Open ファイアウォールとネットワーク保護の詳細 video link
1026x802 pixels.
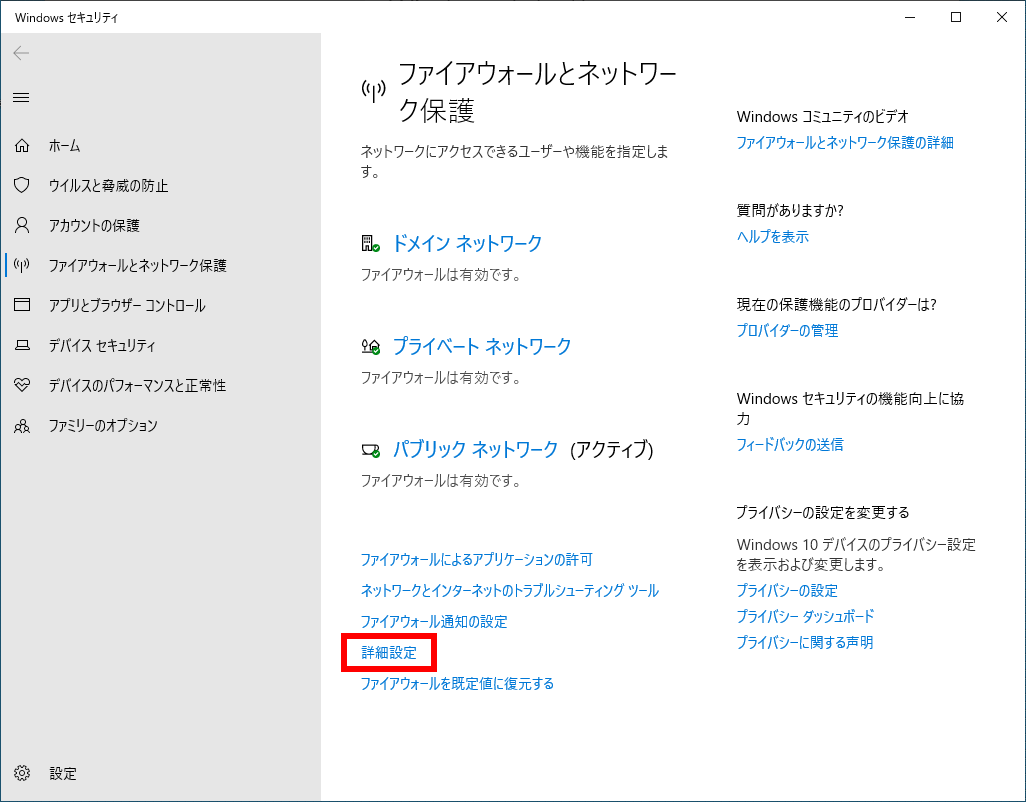pos(845,143)
